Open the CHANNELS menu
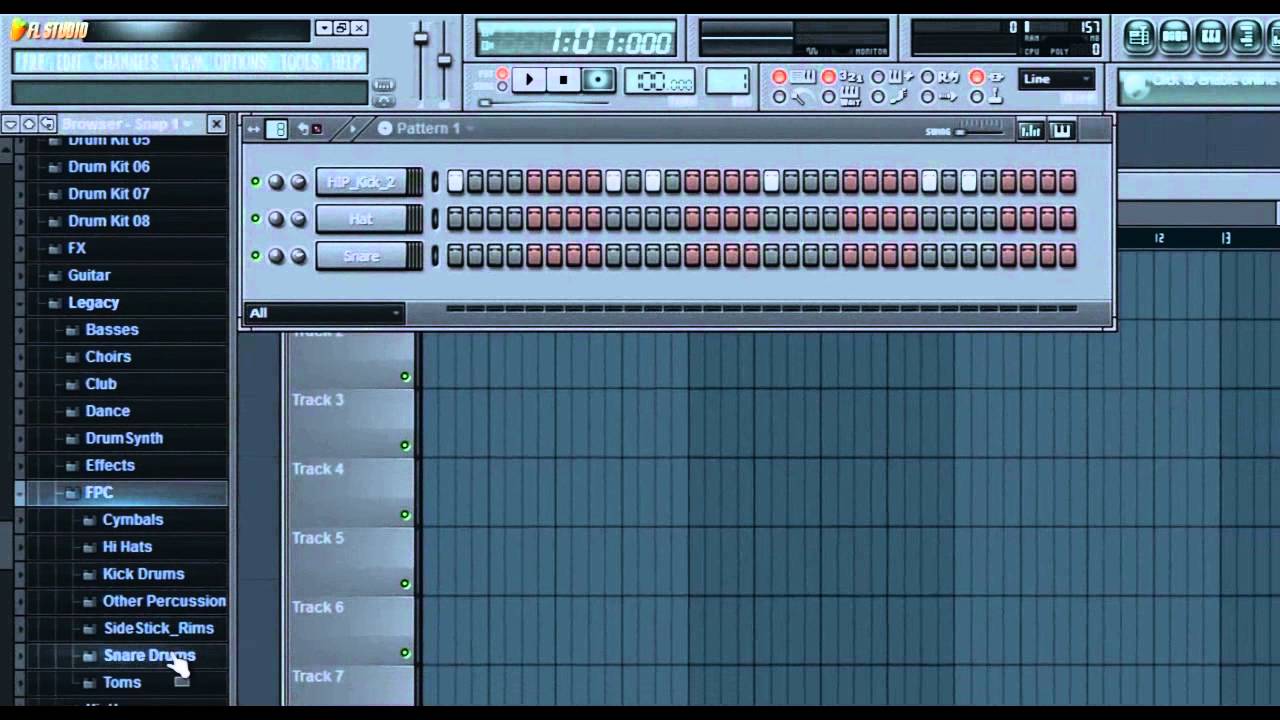The image size is (1280, 720). coord(127,62)
